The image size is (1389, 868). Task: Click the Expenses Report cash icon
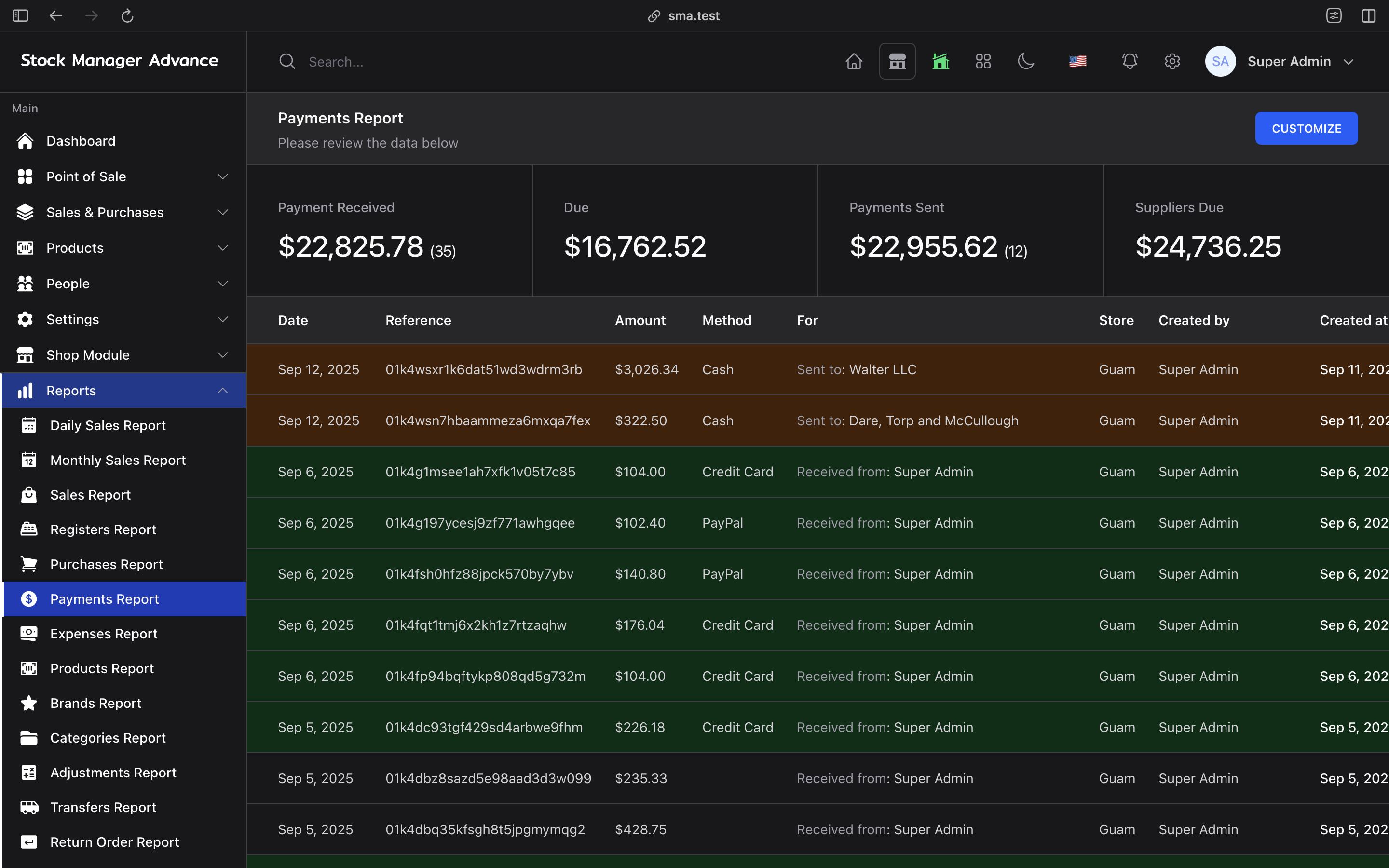pos(29,634)
